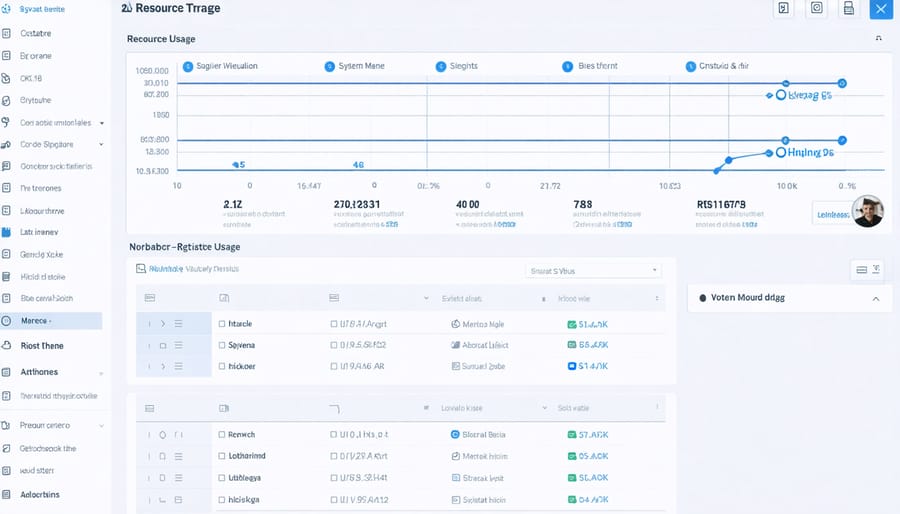The image size is (900, 514).
Task: Open the Lati inenev sidebar entry
Action: (39, 232)
